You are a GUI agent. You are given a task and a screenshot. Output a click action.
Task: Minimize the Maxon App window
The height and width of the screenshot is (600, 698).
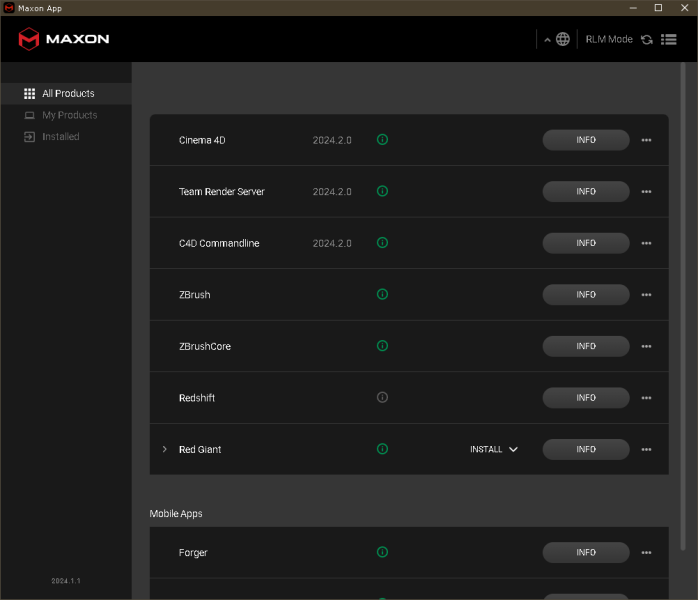click(633, 8)
